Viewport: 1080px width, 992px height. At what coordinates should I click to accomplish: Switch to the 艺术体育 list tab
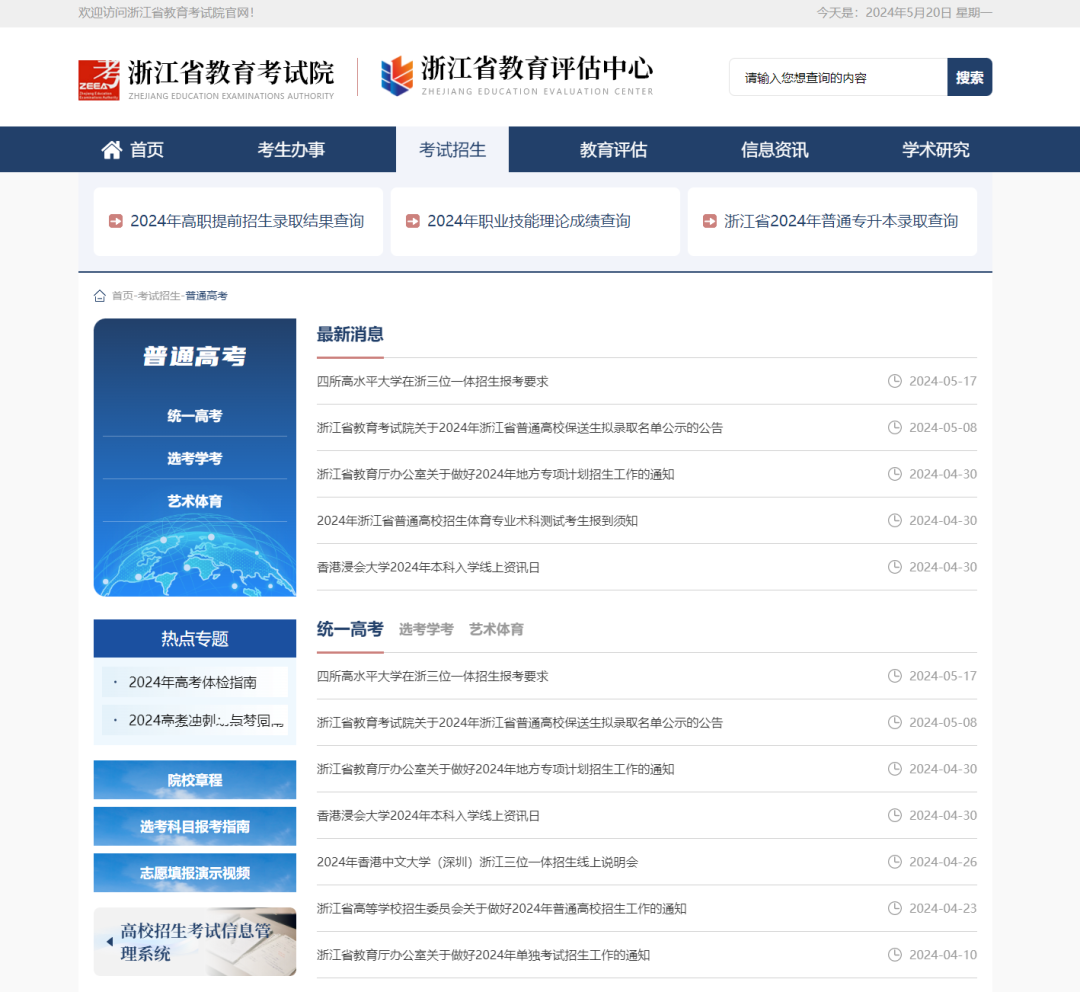click(x=496, y=629)
